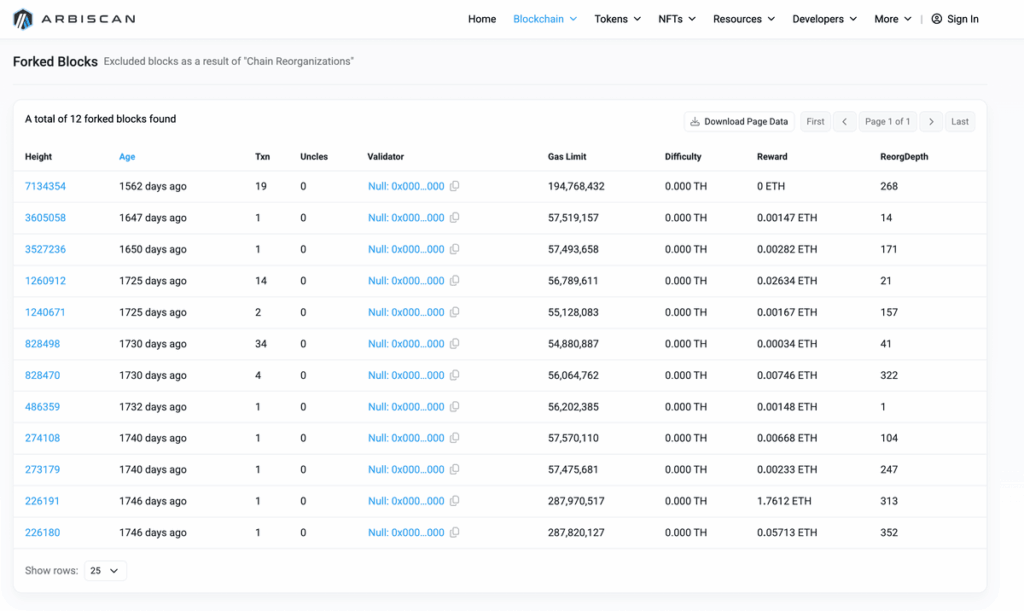The height and width of the screenshot is (611, 1024).
Task: Select gas limit 287,970,517 value
Action: (576, 501)
